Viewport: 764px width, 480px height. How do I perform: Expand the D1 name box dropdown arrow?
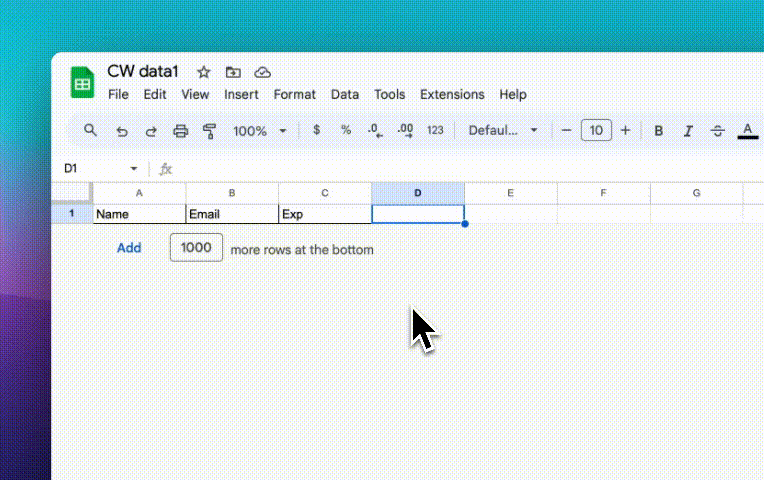134,169
